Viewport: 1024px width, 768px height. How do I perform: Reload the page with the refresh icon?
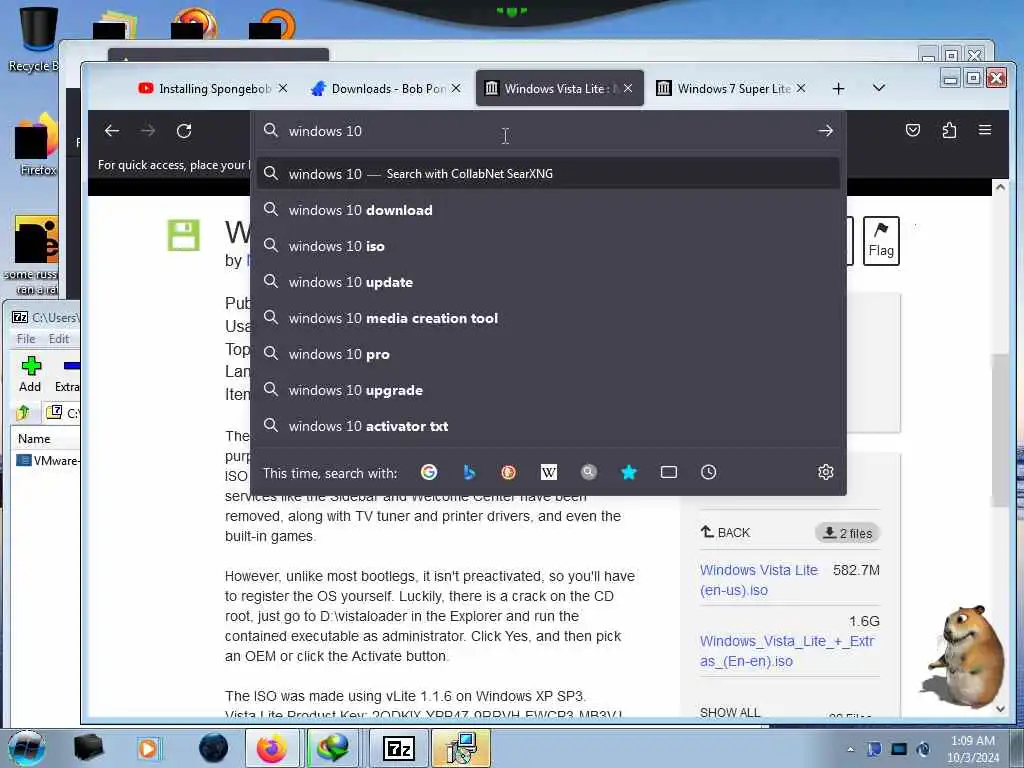[x=184, y=131]
